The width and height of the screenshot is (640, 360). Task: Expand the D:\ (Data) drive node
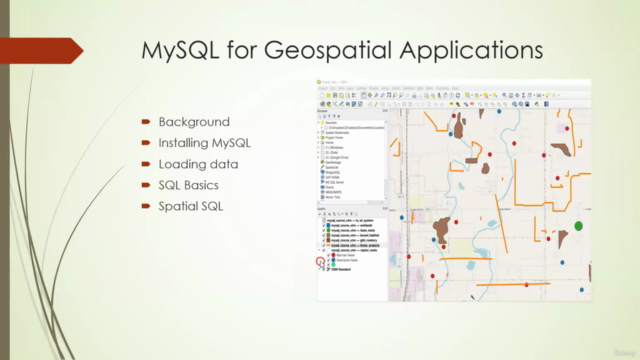coord(319,152)
